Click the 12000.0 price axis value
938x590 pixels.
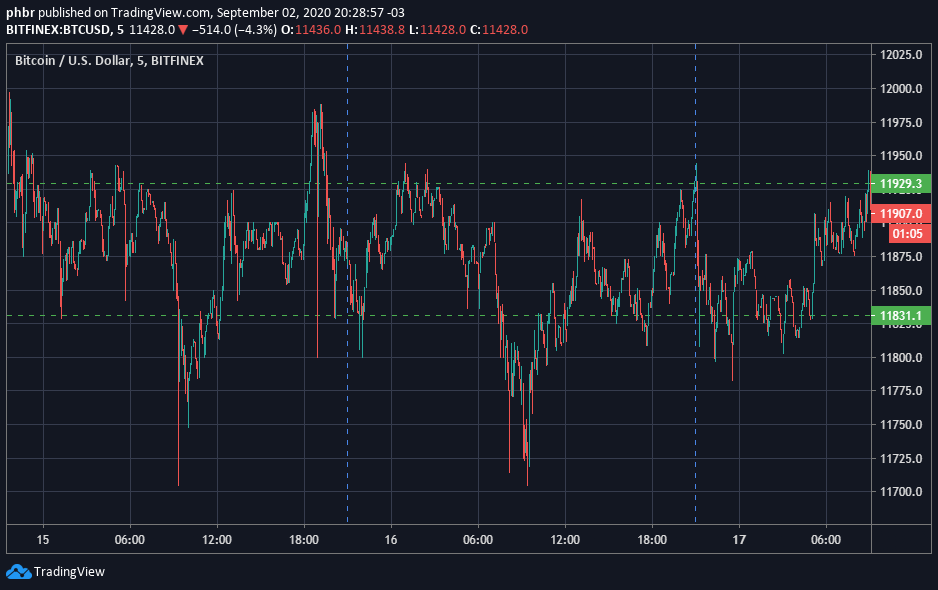click(x=901, y=89)
